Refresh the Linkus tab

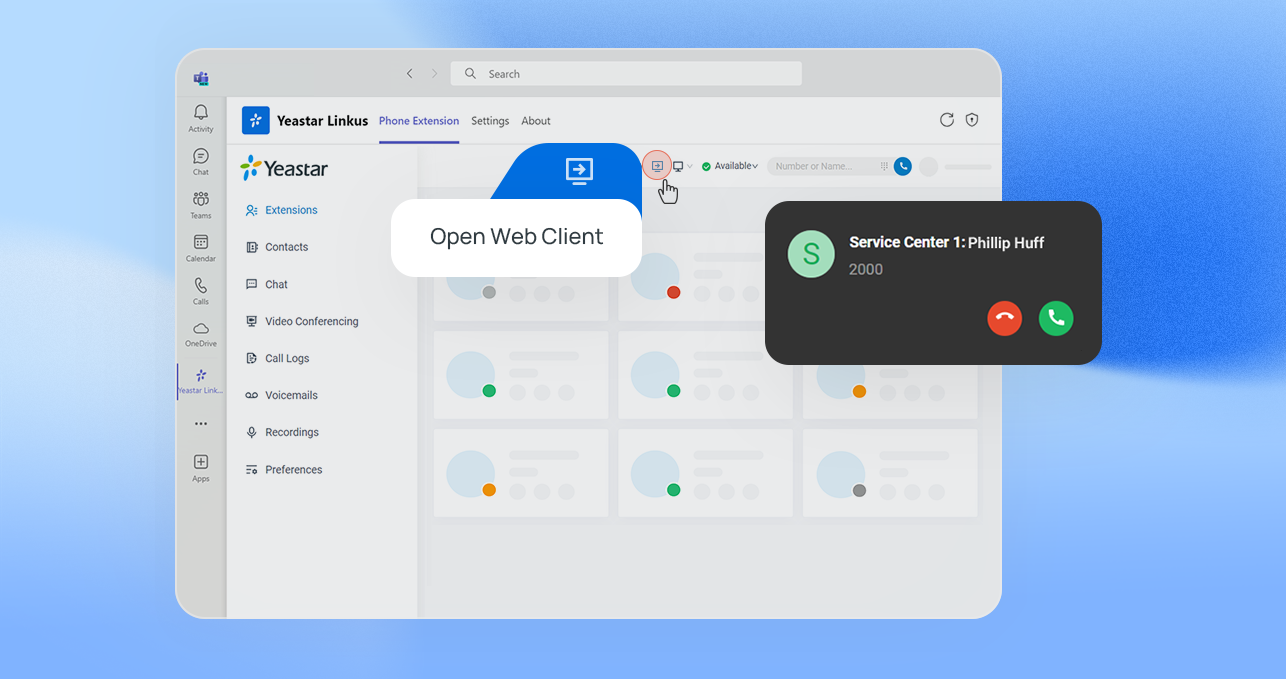point(947,120)
